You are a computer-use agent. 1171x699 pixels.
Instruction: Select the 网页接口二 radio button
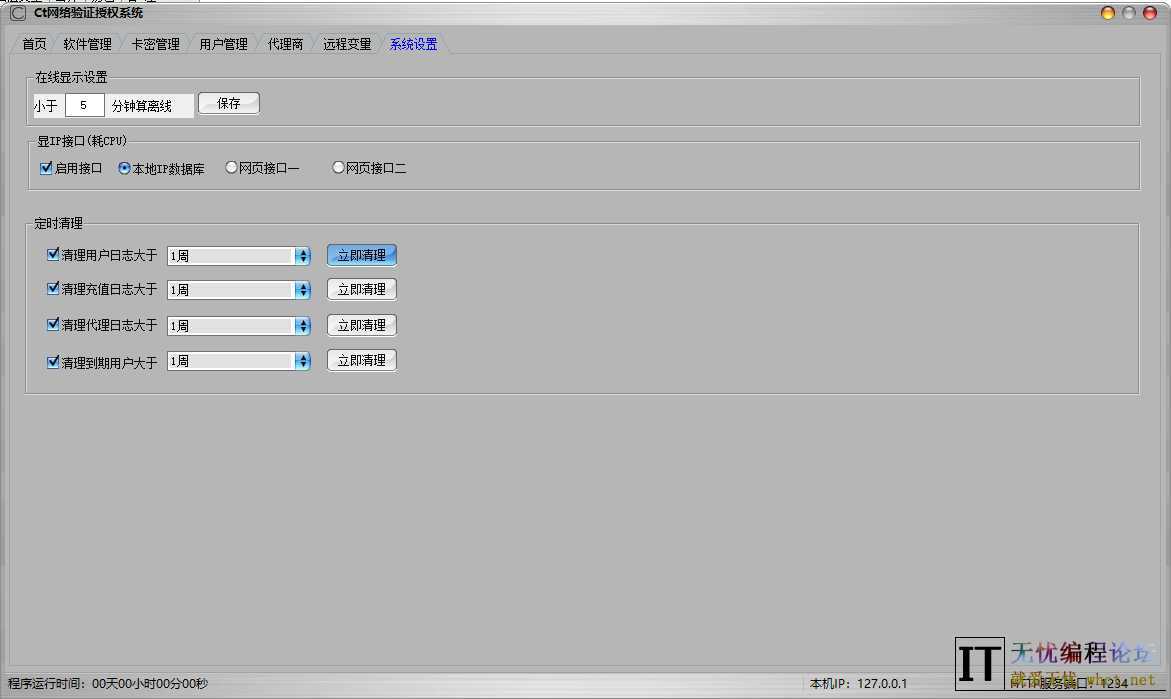coord(338,167)
